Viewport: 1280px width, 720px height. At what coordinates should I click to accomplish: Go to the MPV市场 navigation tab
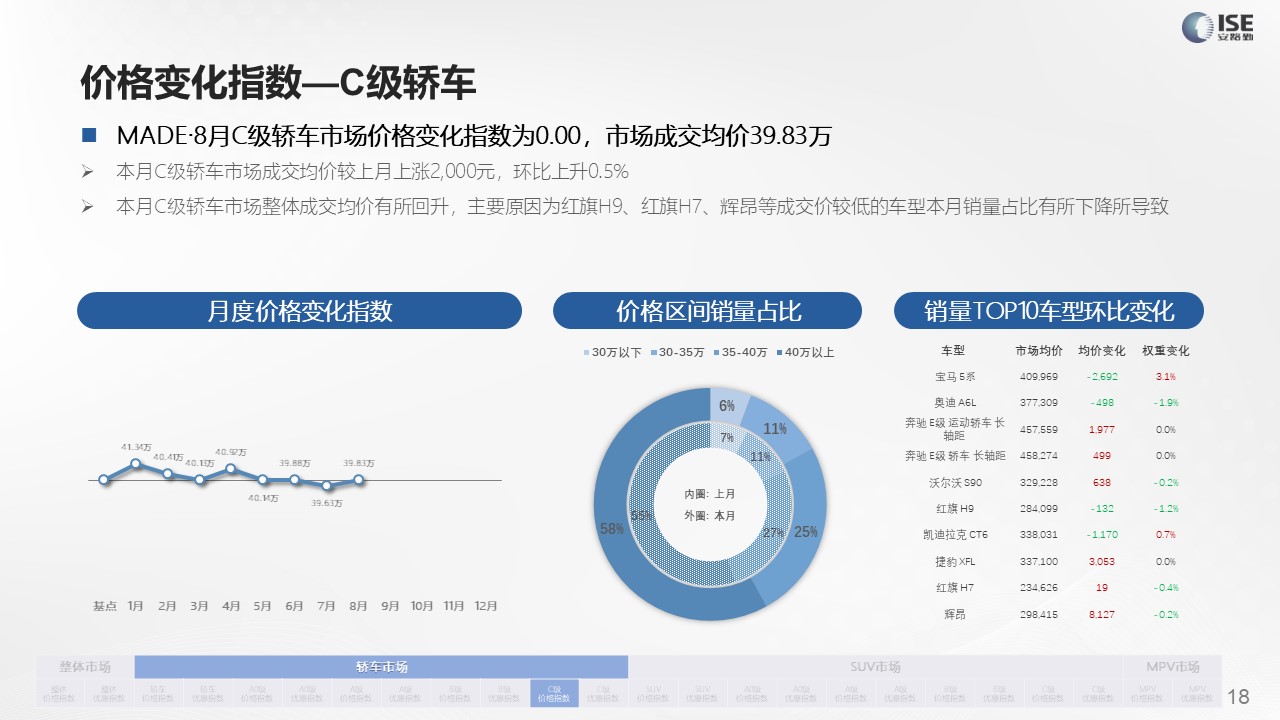pos(1173,667)
